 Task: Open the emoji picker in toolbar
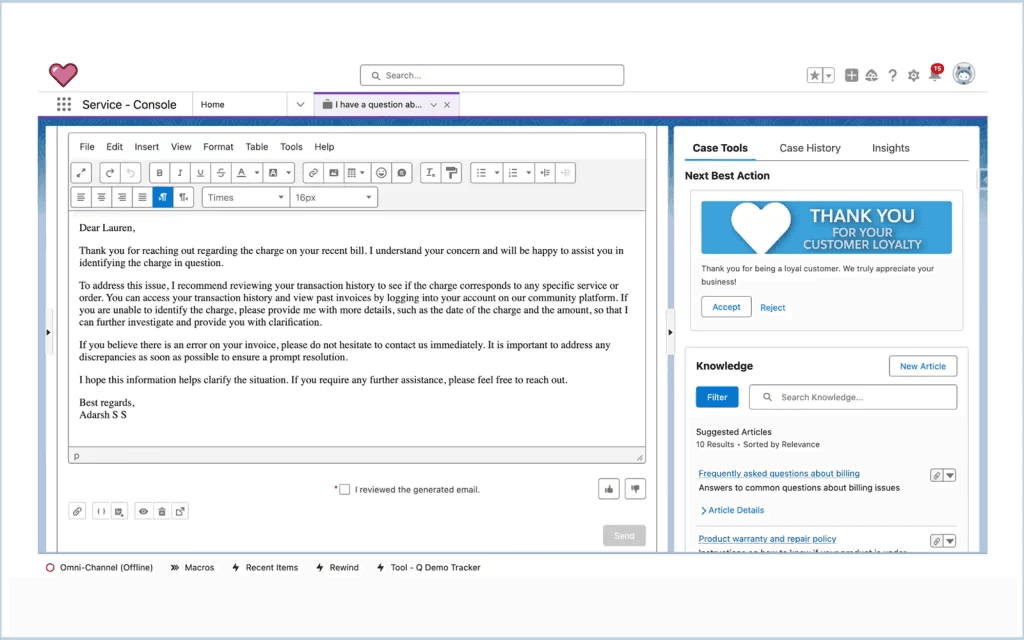(x=381, y=173)
